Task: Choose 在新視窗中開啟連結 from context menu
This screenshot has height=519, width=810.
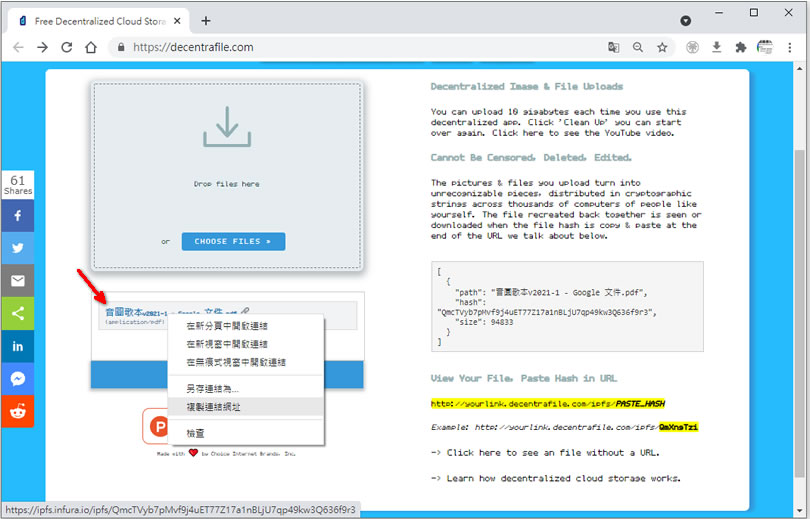Action: tap(246, 344)
